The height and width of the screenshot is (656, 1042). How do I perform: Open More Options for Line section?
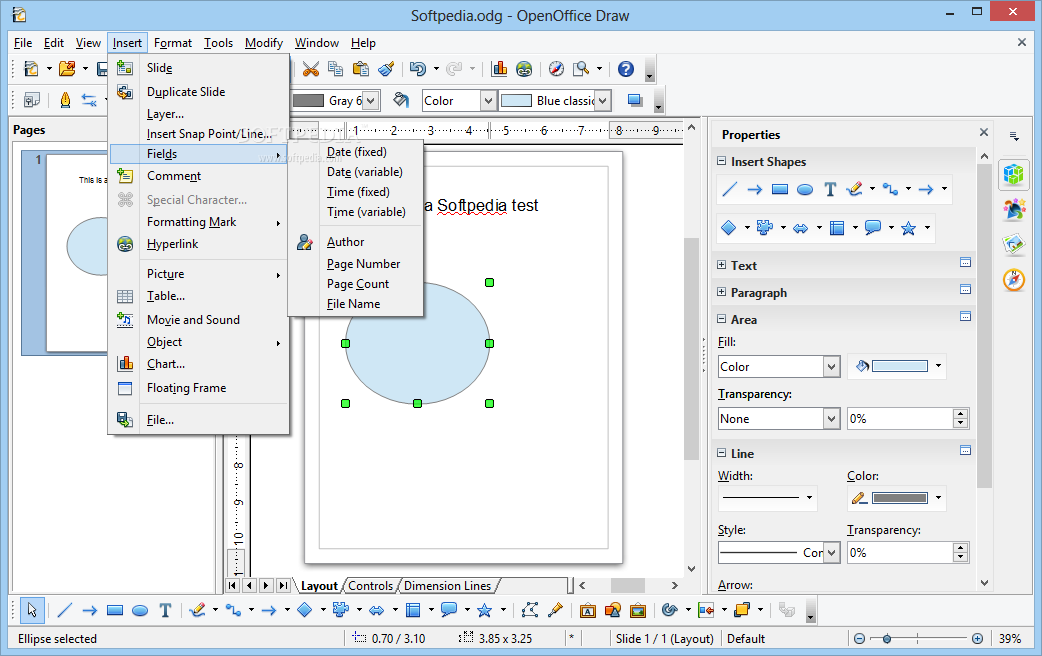966,451
